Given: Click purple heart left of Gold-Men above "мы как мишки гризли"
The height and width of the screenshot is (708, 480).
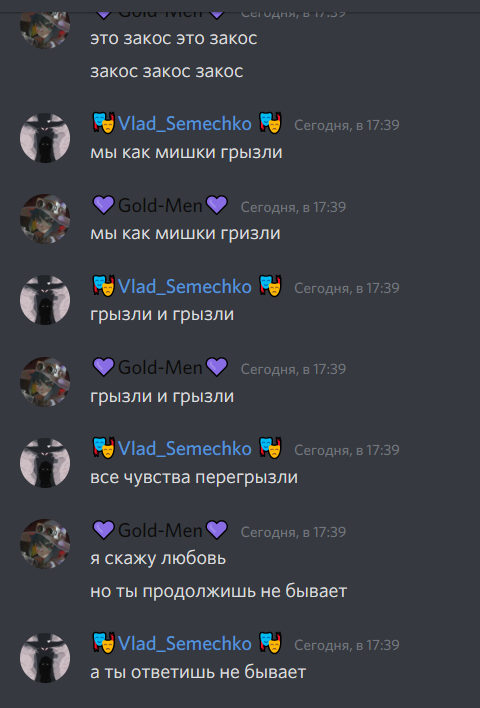Looking at the screenshot, I should tap(103, 205).
